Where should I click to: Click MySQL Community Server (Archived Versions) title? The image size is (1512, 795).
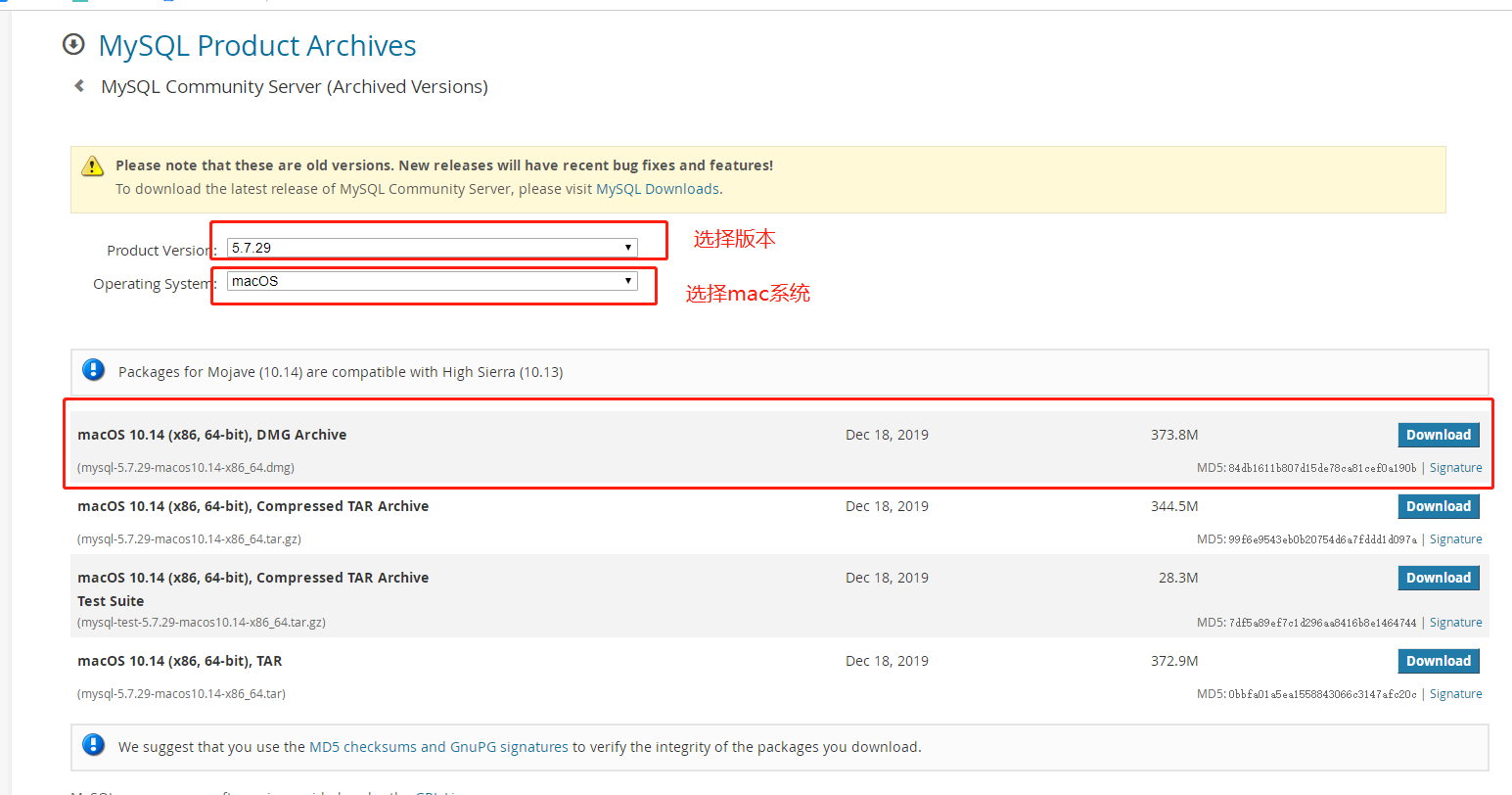pos(295,87)
